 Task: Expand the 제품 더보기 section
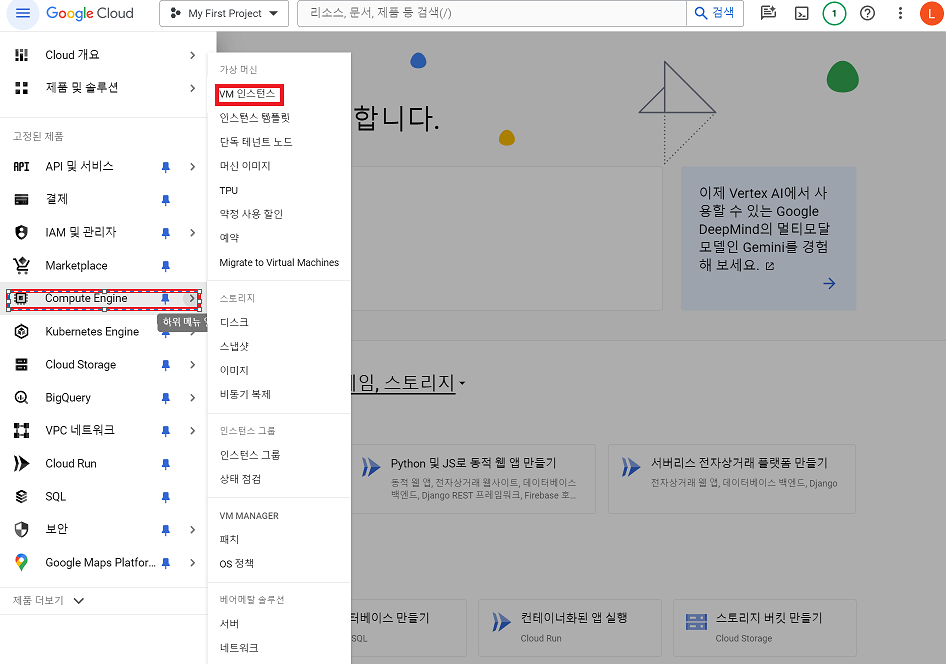(x=48, y=601)
